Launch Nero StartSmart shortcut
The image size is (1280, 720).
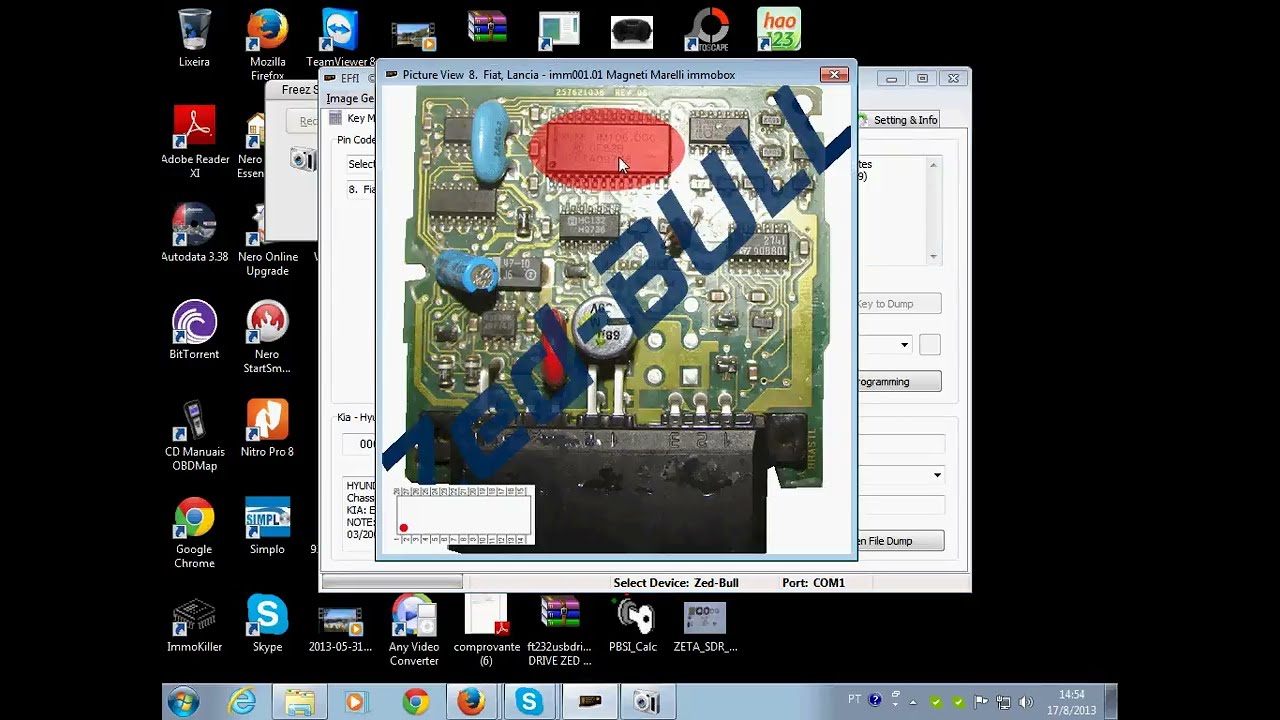point(267,338)
